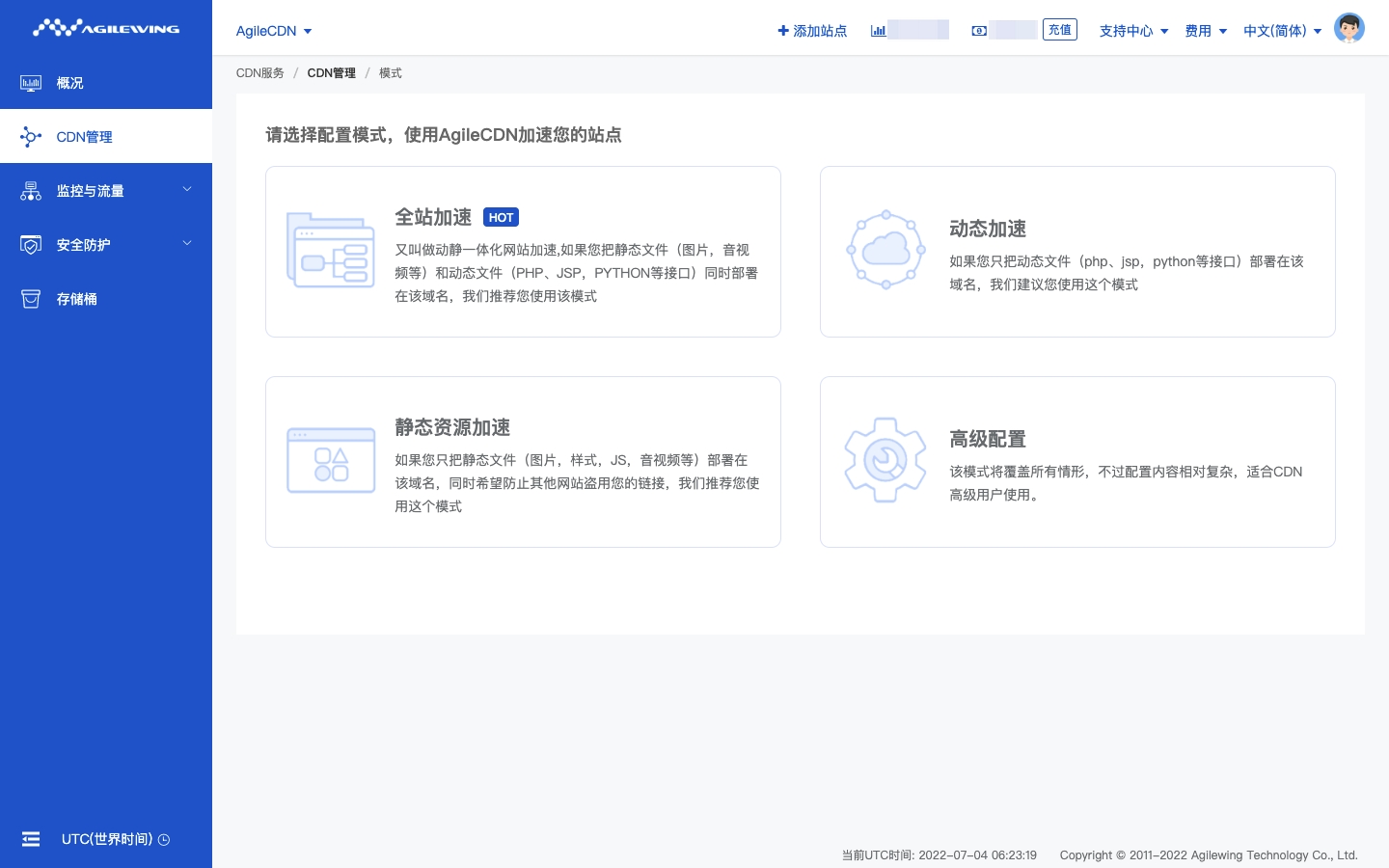Open the AgileCDN product dropdown
Screen dimensions: 1389x868
(274, 31)
